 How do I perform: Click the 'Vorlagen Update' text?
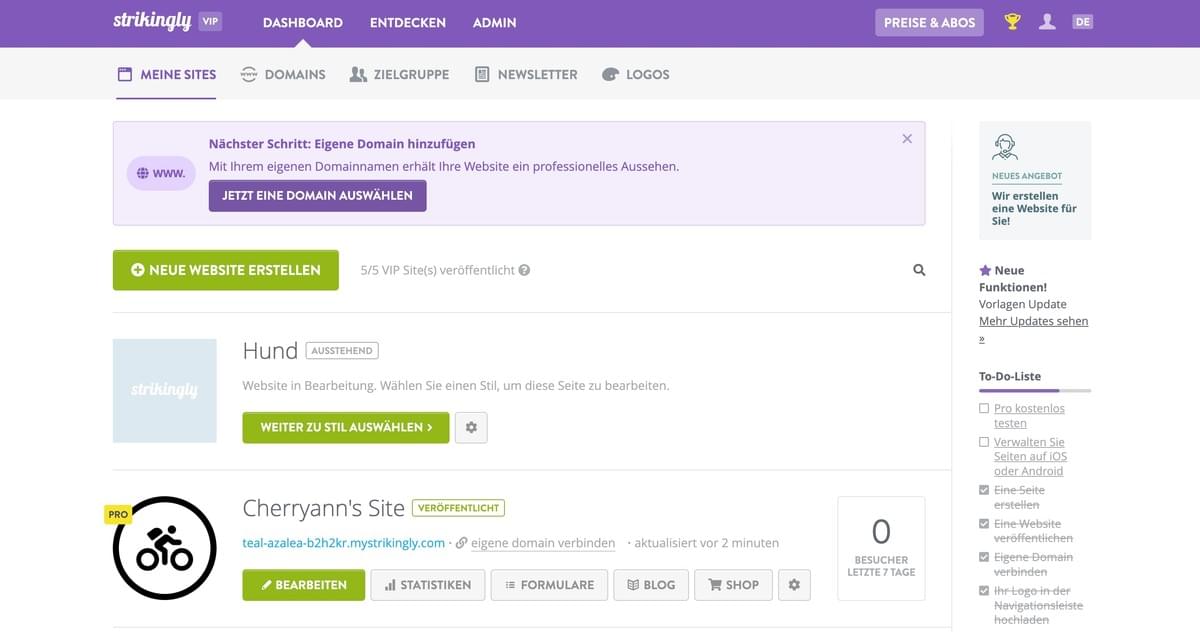[1023, 304]
